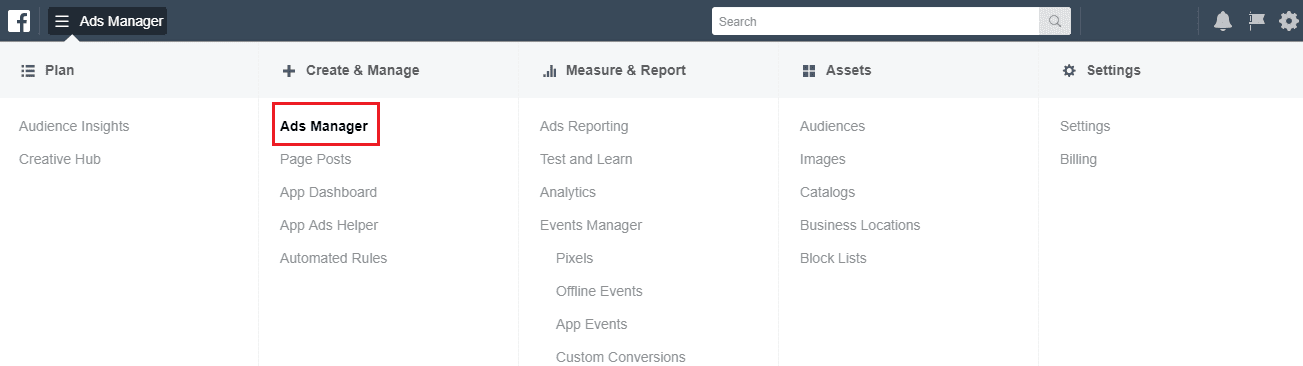
Task: Select the highlighted Ads Manager link
Action: [324, 126]
